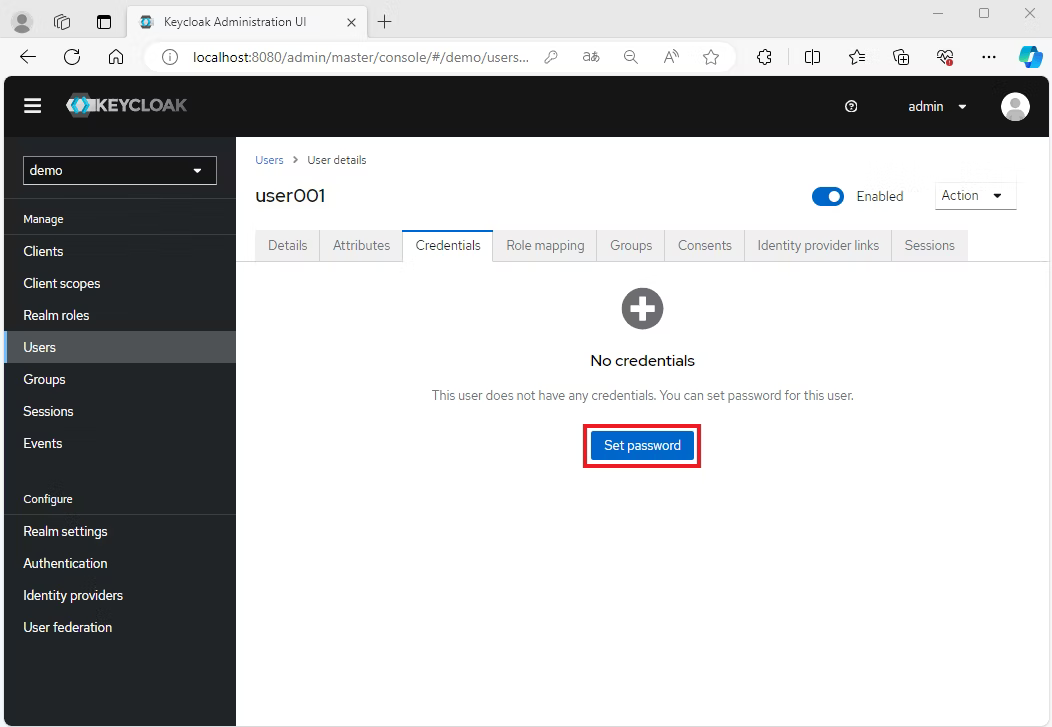Open the saved passwords key icon
The image size is (1052, 727).
551,57
